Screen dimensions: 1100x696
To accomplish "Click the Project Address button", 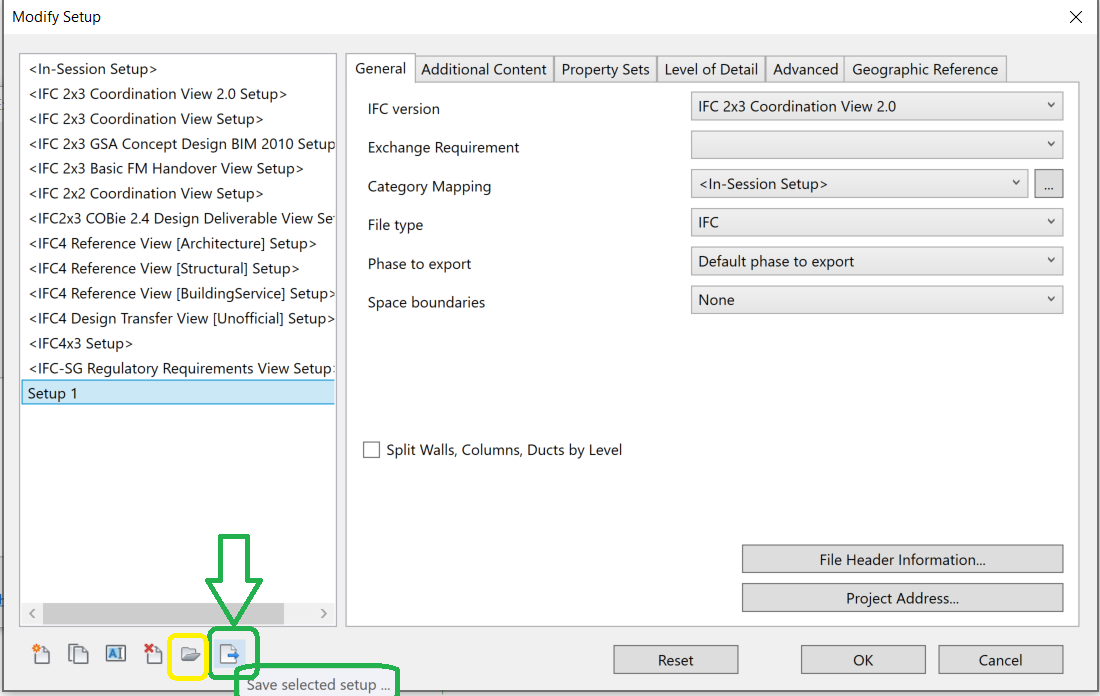I will pos(901,597).
